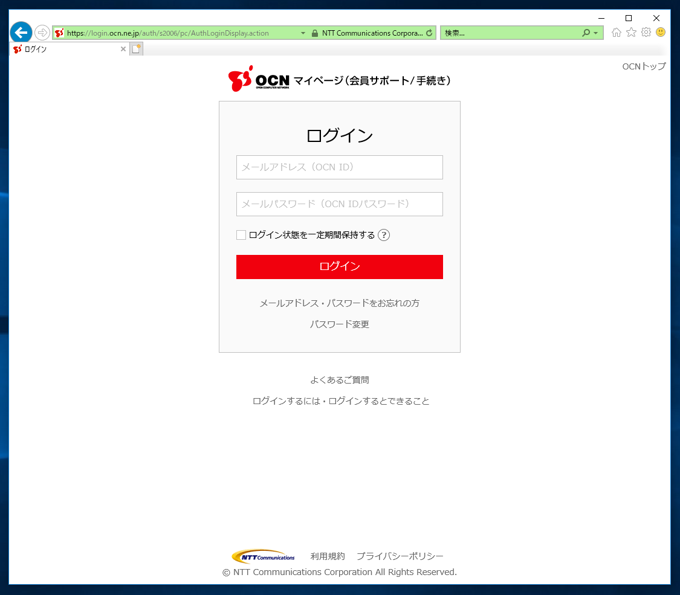Click the OCN logo at the page top

258,79
